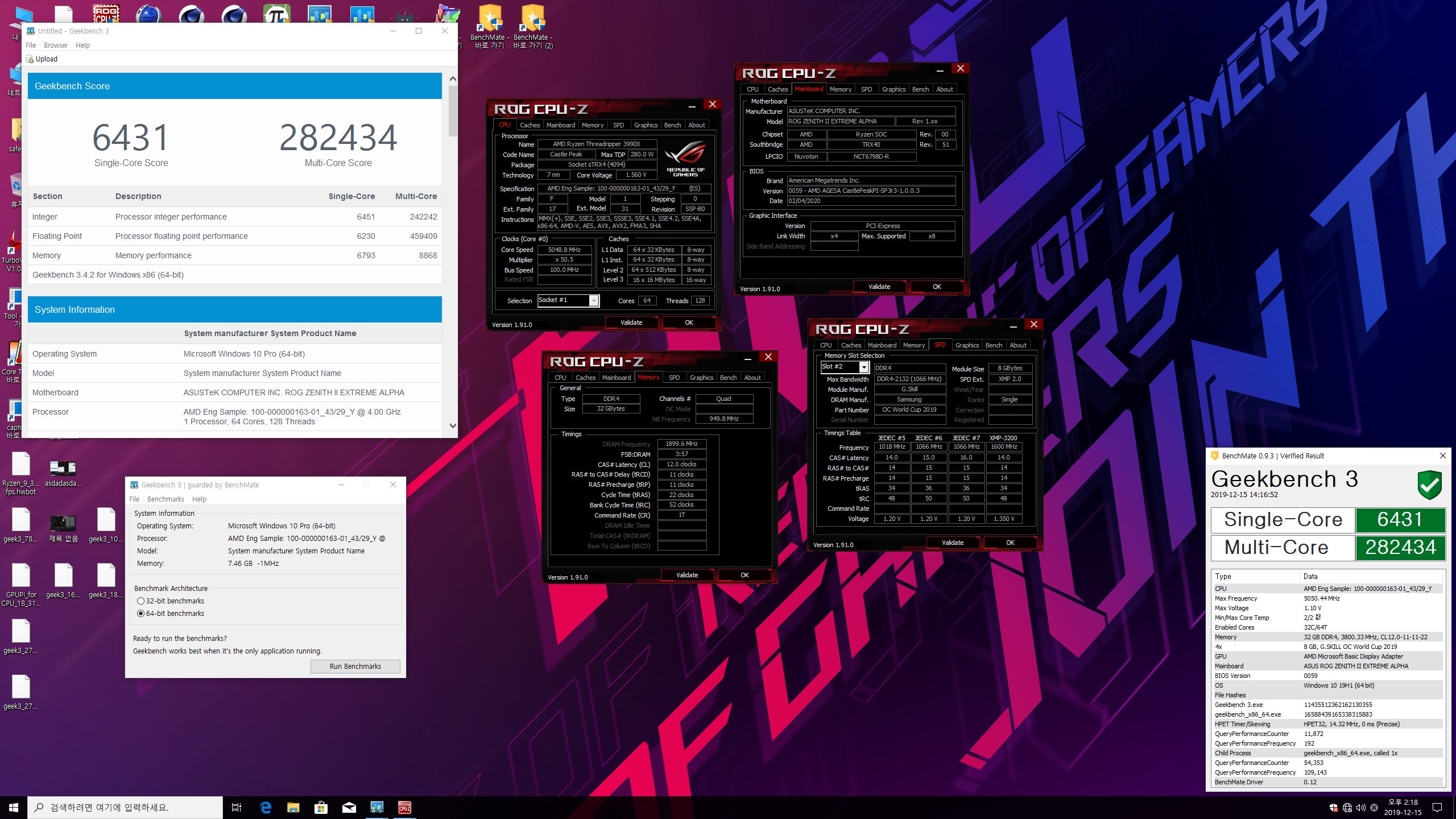Viewport: 1456px width, 819px height.
Task: Click the Geekbench results scroll-up arrow
Action: click(453, 78)
